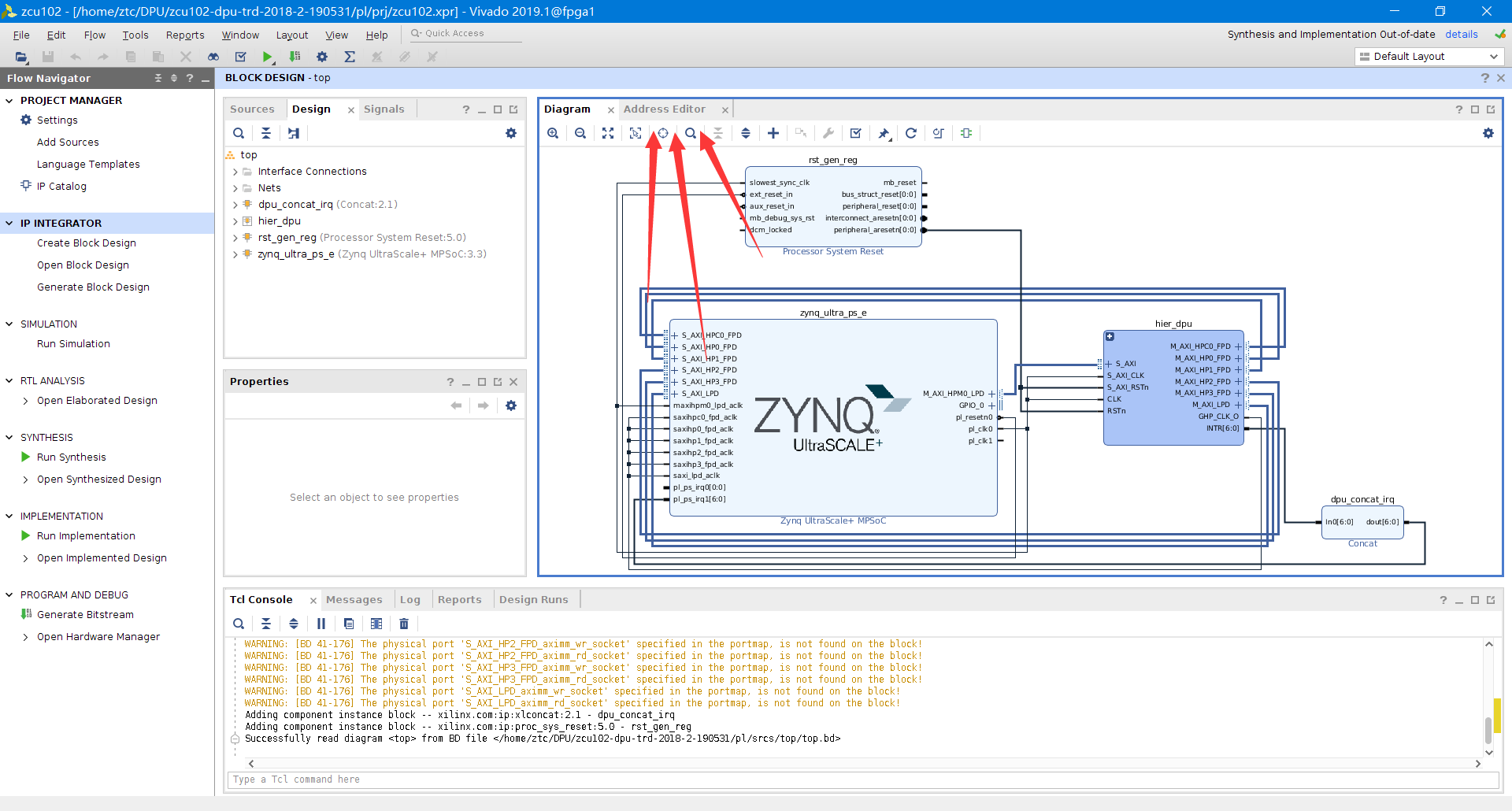Open project icon in main toolbar

[21, 57]
